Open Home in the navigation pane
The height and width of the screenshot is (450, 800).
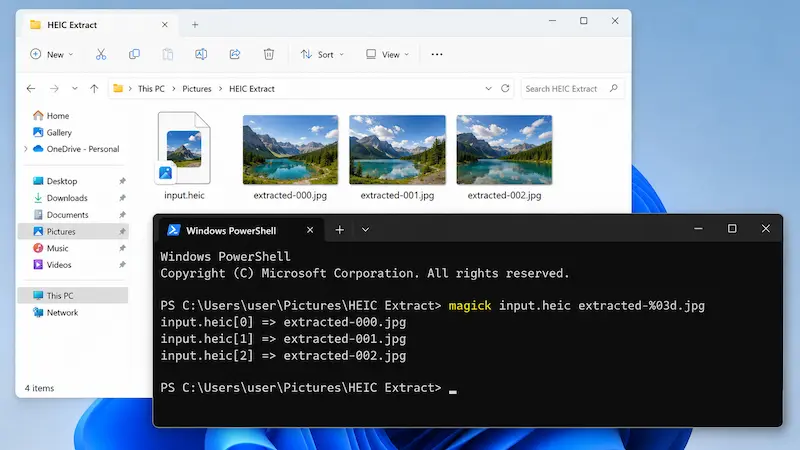pyautogui.click(x=51, y=116)
